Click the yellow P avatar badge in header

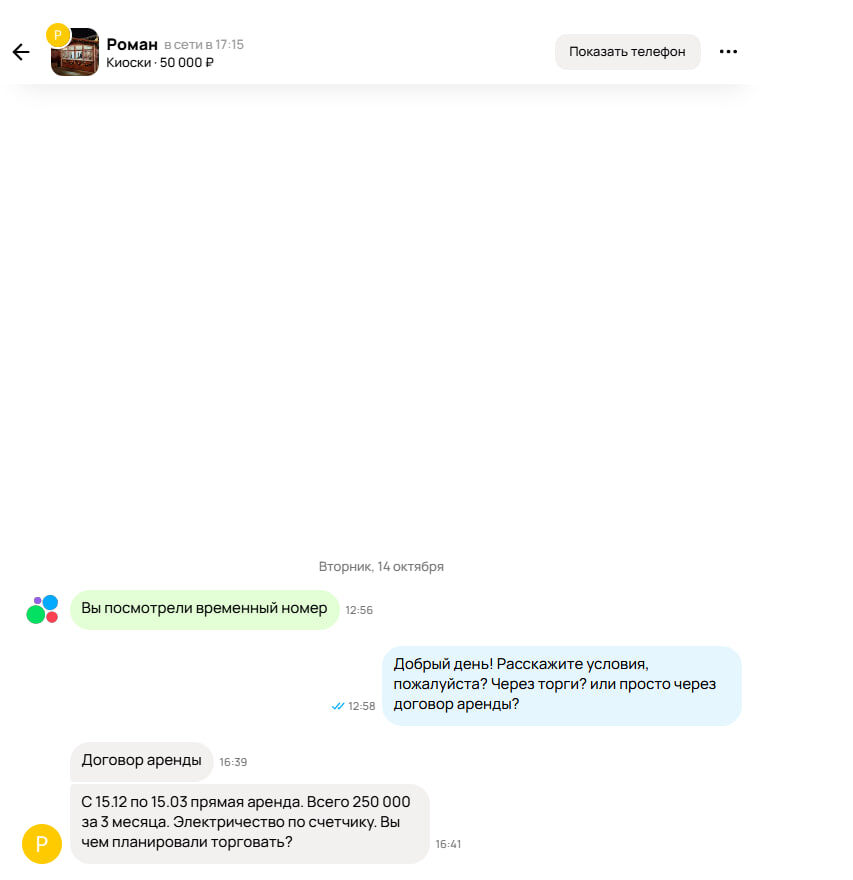[58, 35]
